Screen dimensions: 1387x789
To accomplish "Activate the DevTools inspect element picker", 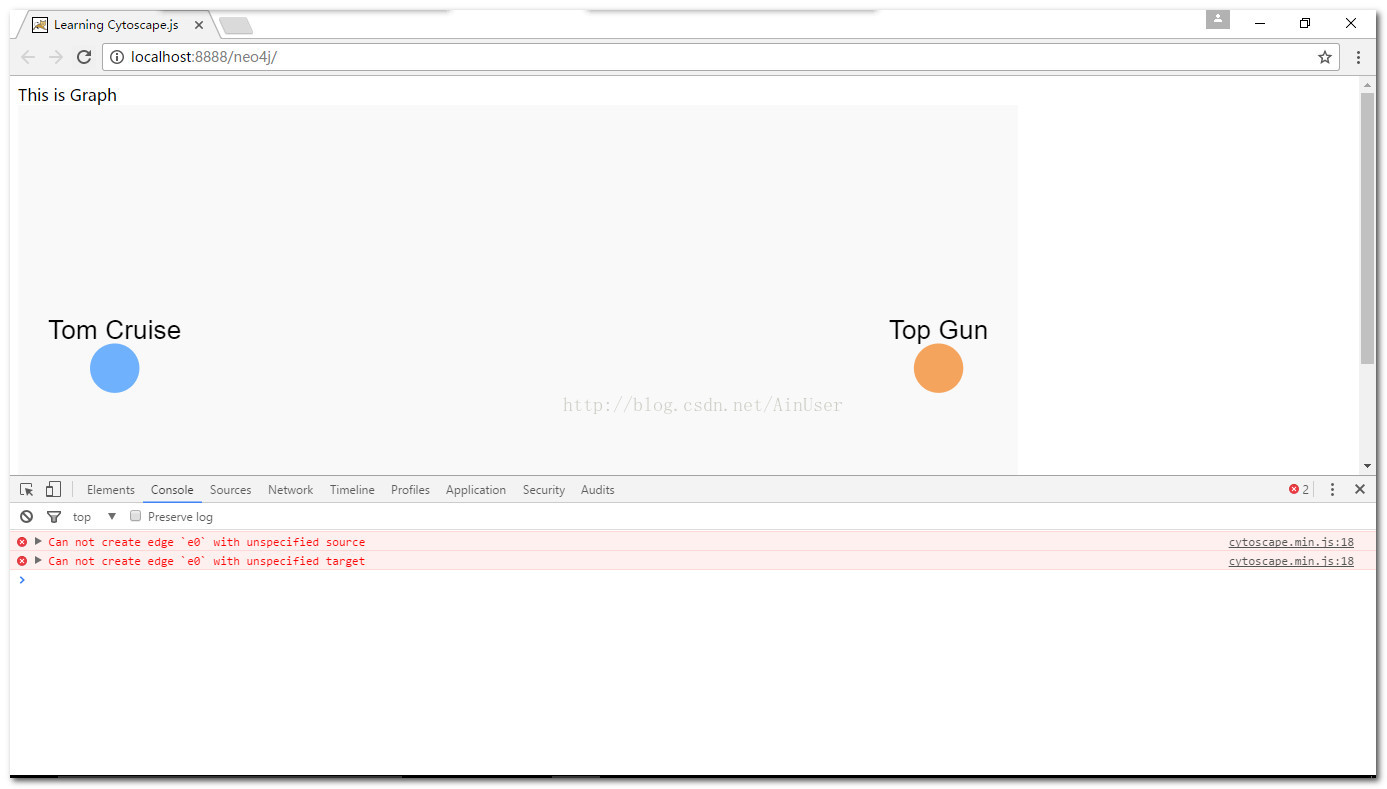I will coord(27,489).
